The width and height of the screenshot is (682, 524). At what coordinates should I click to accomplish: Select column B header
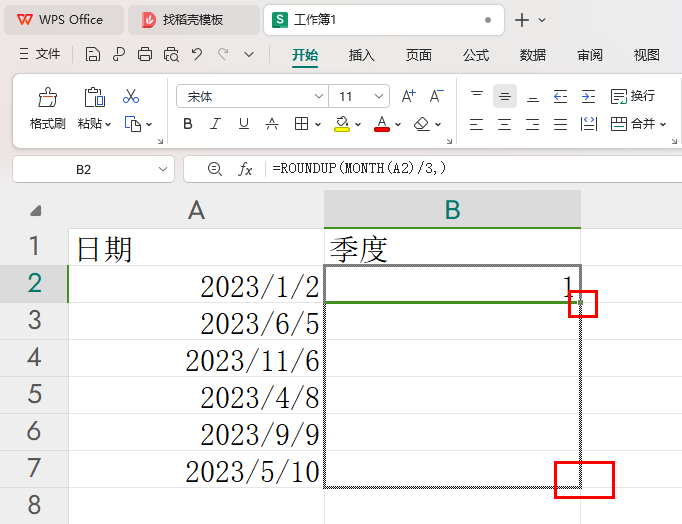[452, 210]
